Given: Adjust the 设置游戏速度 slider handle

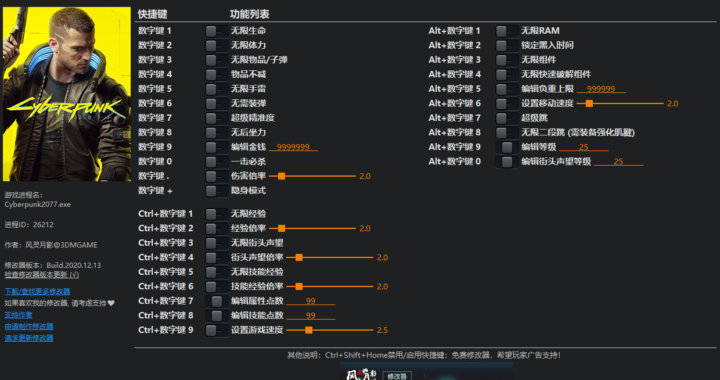Looking at the screenshot, I should click(x=309, y=330).
